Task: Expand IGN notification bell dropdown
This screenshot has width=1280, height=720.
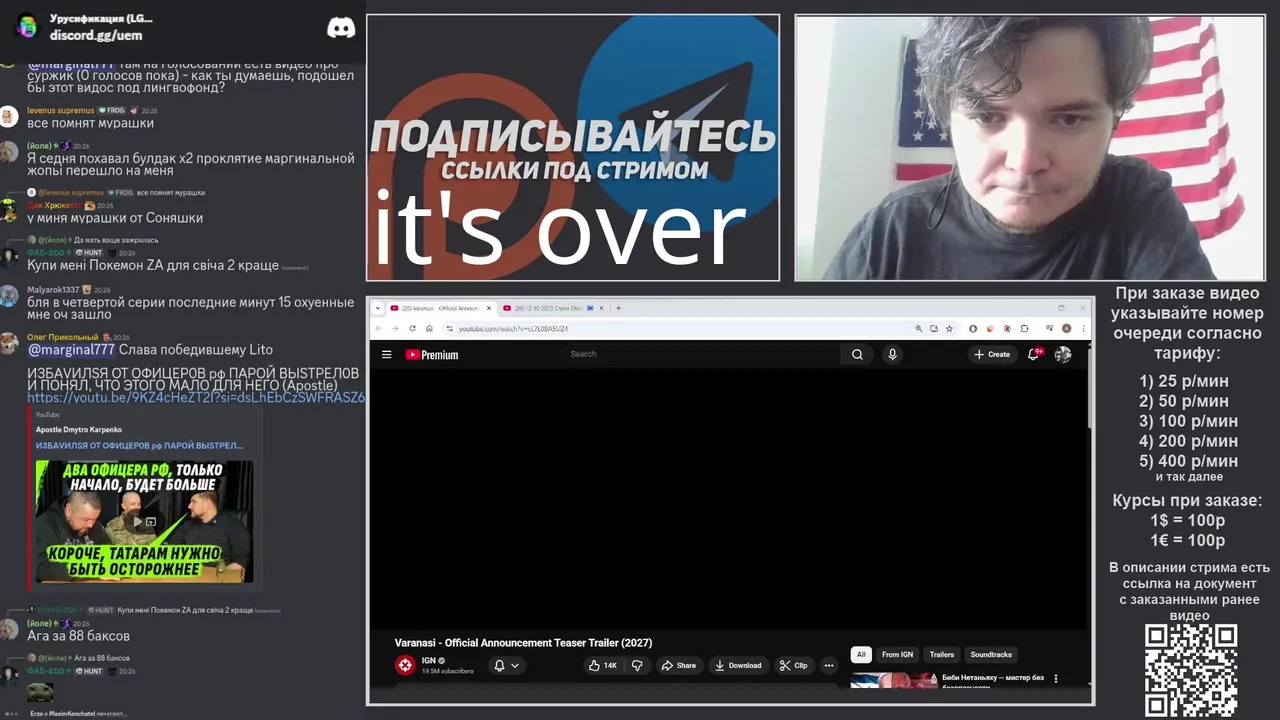Action: (x=506, y=665)
